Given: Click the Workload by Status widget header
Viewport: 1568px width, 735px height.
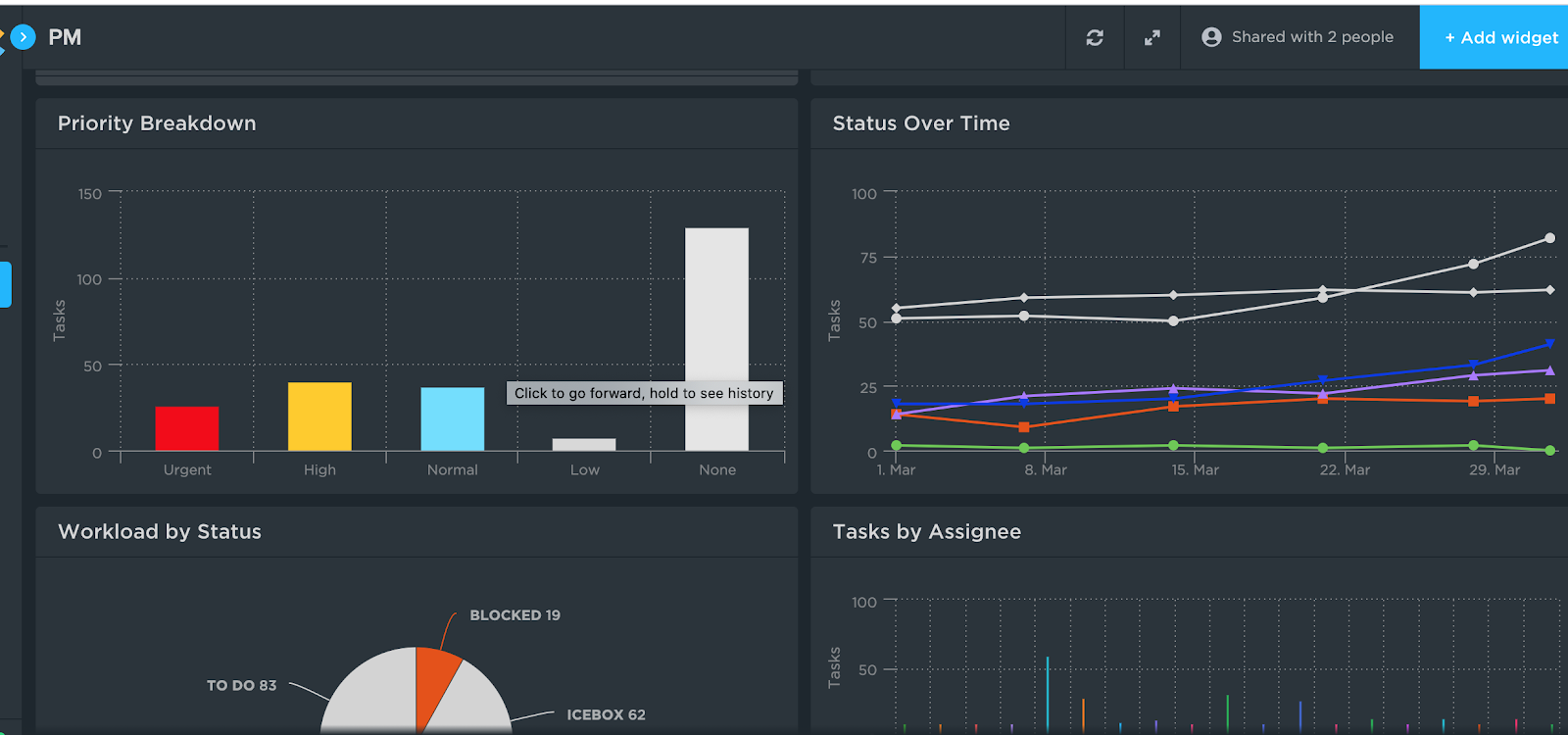Looking at the screenshot, I should pos(416,532).
